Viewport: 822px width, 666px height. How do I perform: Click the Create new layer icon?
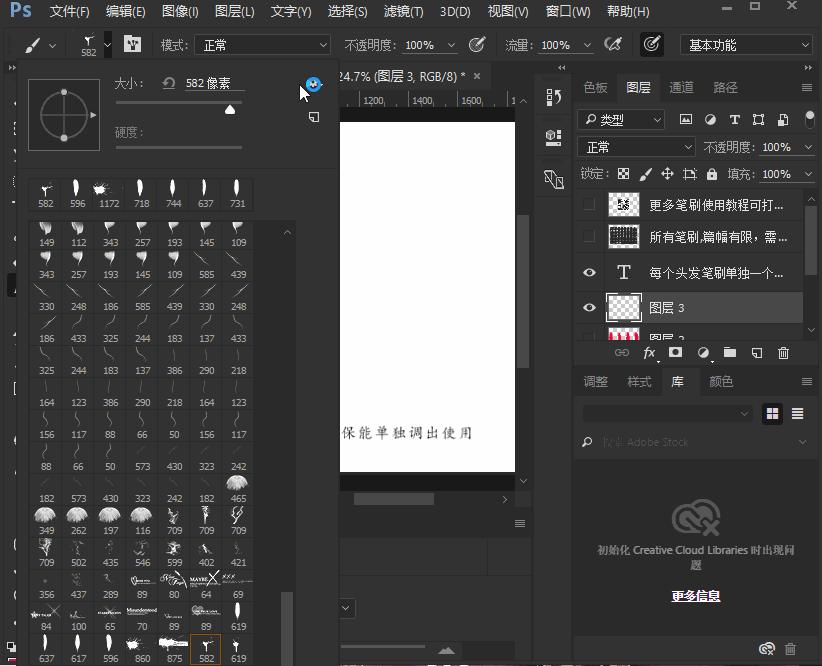tap(757, 353)
